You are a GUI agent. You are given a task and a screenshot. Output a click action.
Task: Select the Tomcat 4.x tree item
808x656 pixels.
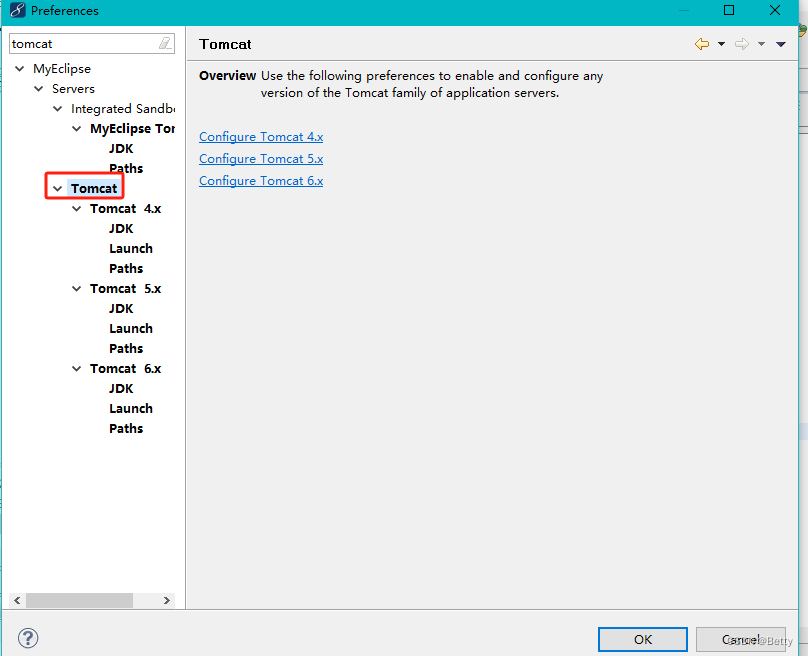pos(125,209)
